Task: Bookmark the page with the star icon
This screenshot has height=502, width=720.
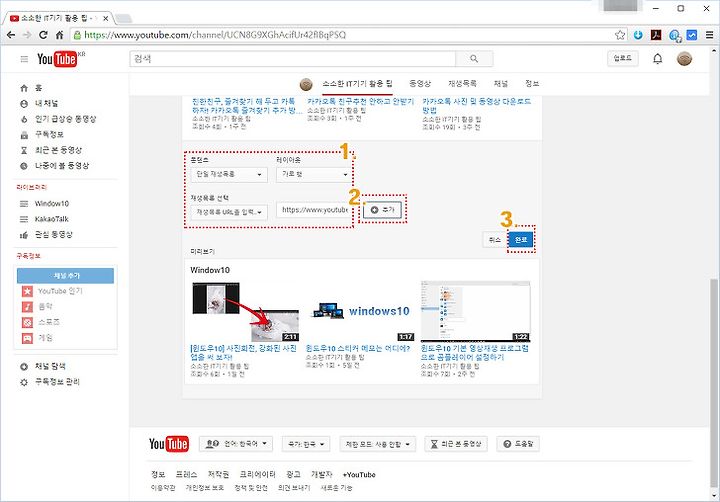Action: (x=620, y=35)
